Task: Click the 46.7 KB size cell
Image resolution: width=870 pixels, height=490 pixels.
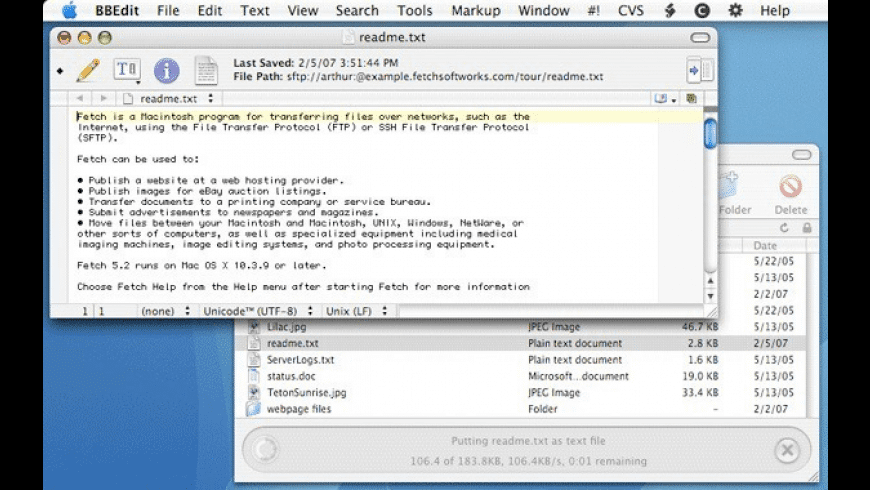Action: (700, 327)
